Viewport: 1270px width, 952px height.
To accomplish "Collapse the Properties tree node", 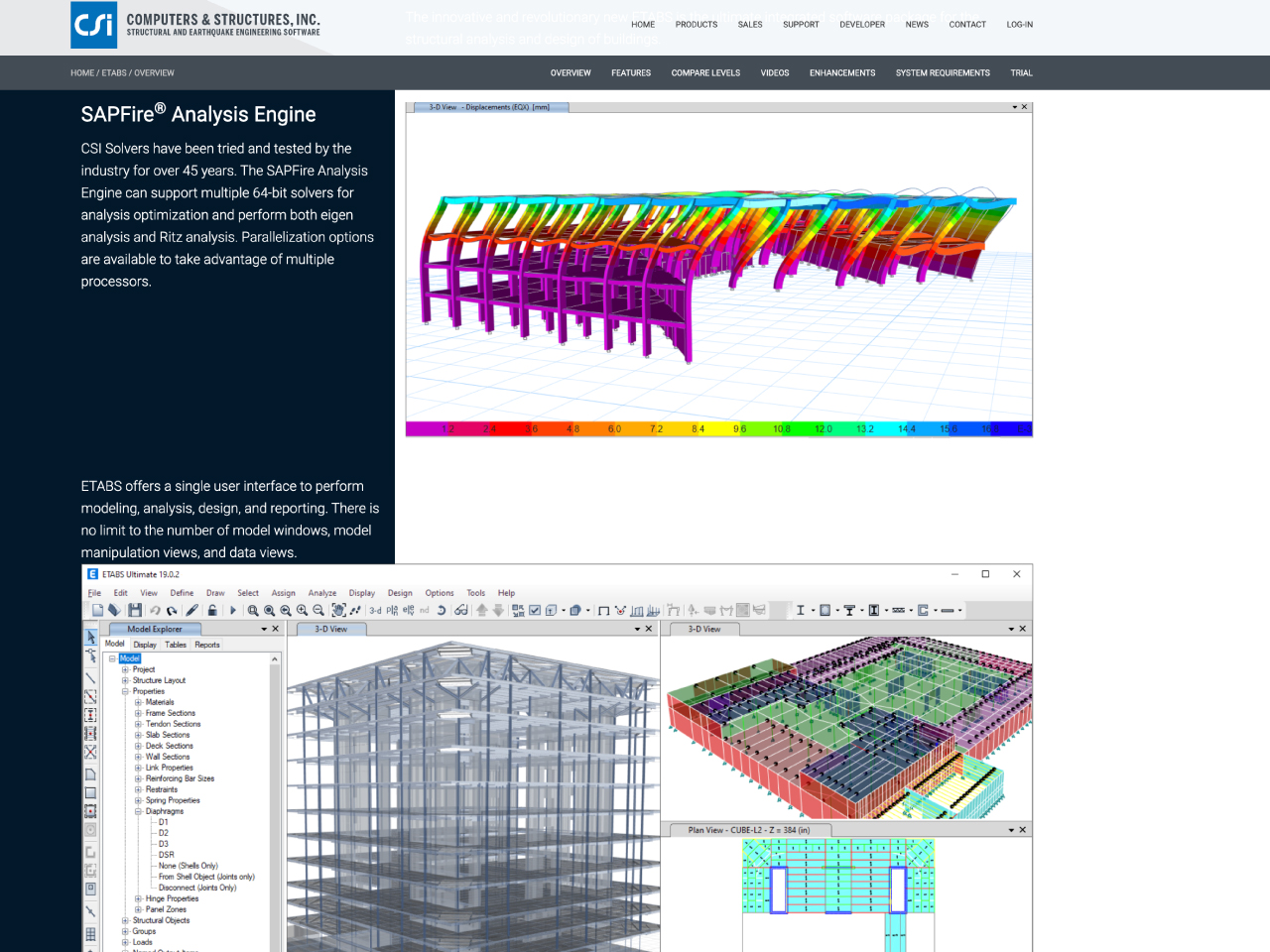I will coord(125,691).
